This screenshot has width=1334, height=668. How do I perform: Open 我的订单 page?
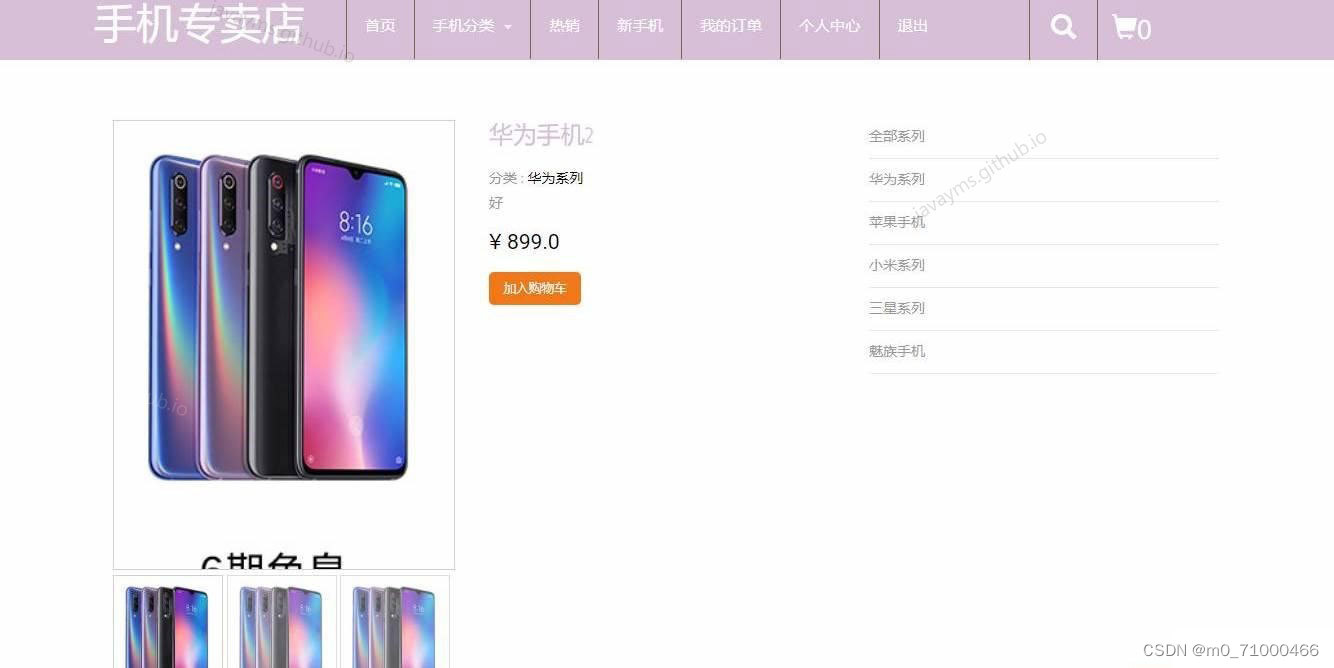tap(731, 26)
